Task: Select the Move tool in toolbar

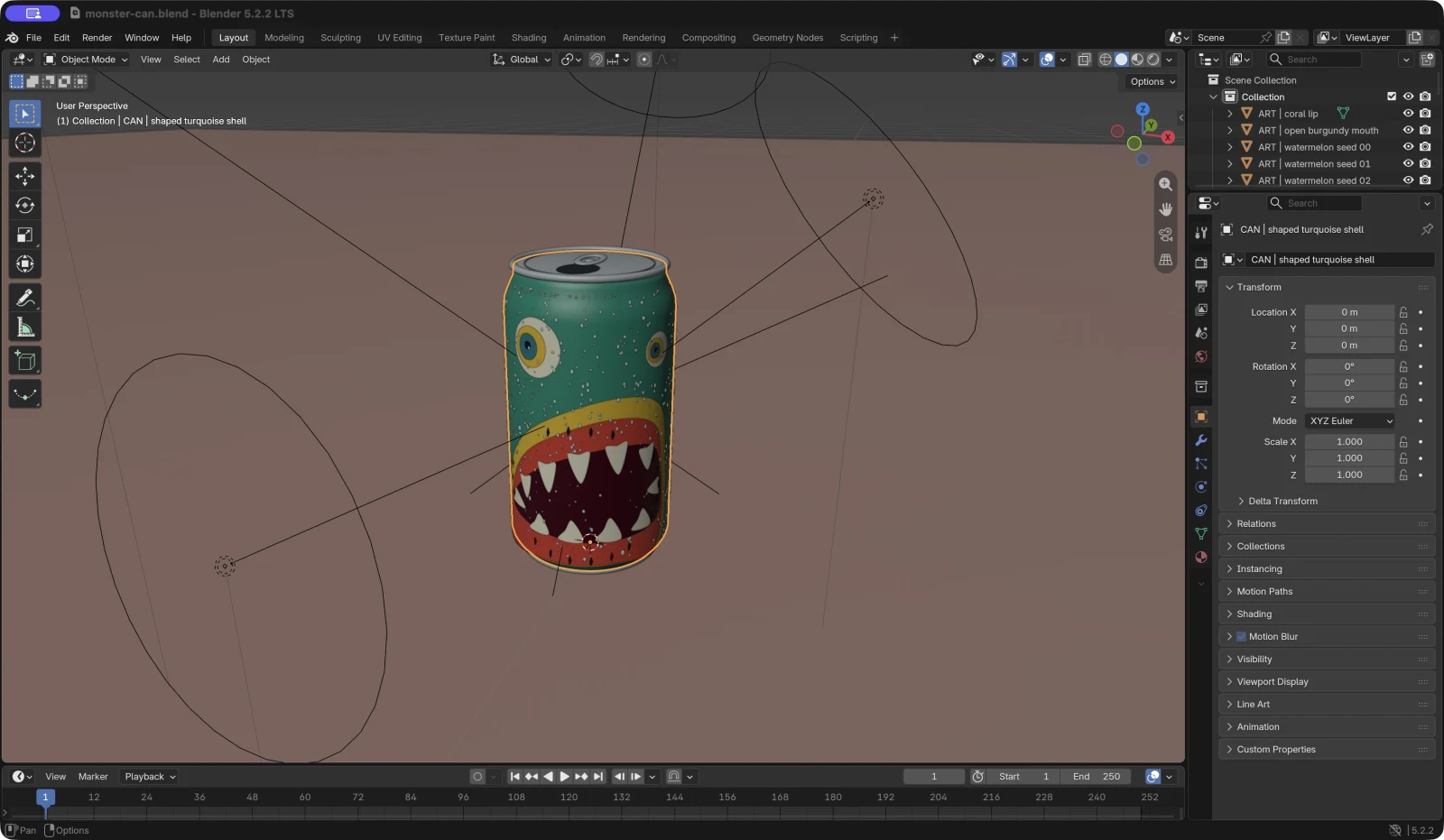Action: 25,175
